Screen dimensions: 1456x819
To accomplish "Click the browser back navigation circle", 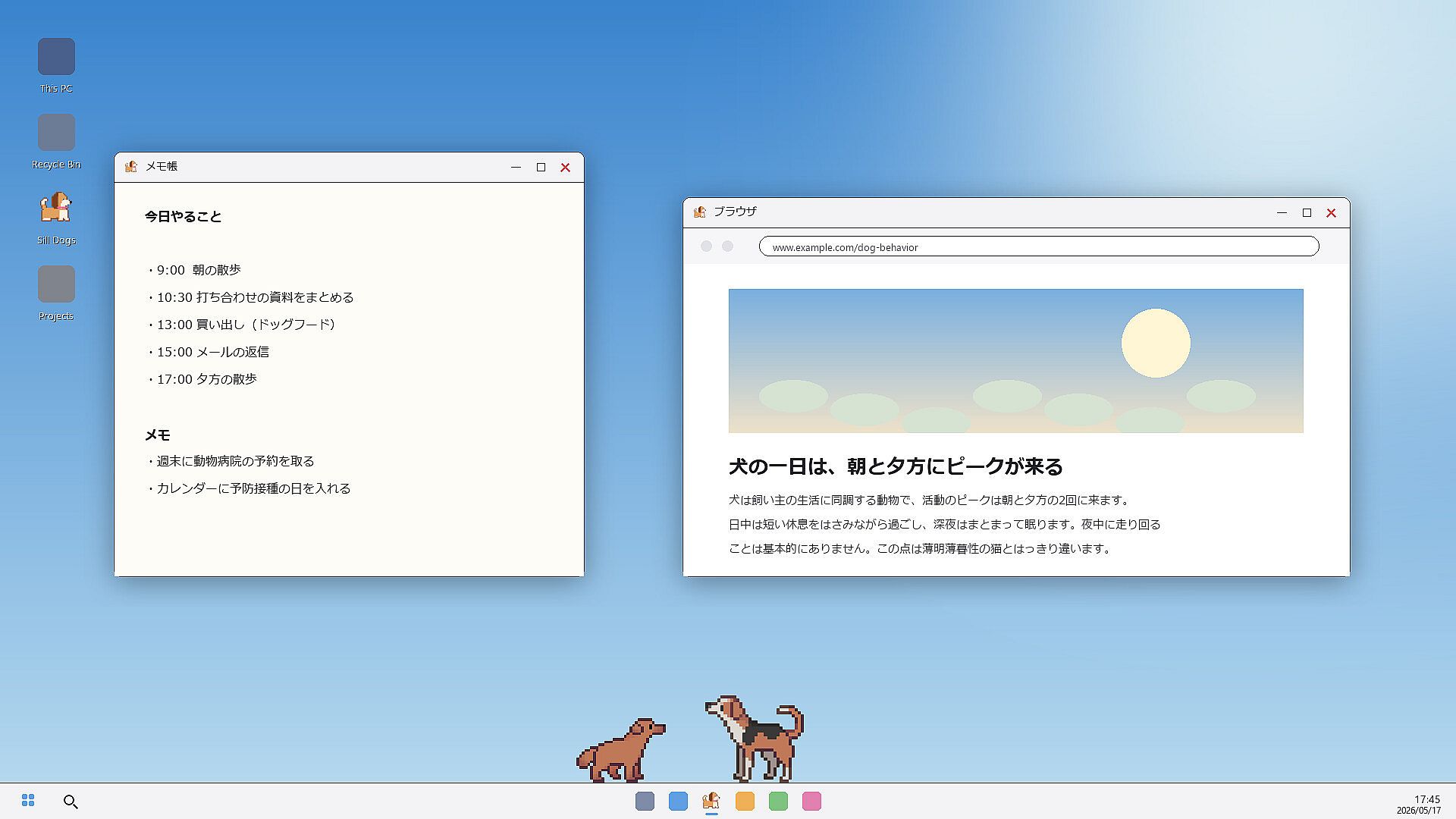I will pos(706,246).
